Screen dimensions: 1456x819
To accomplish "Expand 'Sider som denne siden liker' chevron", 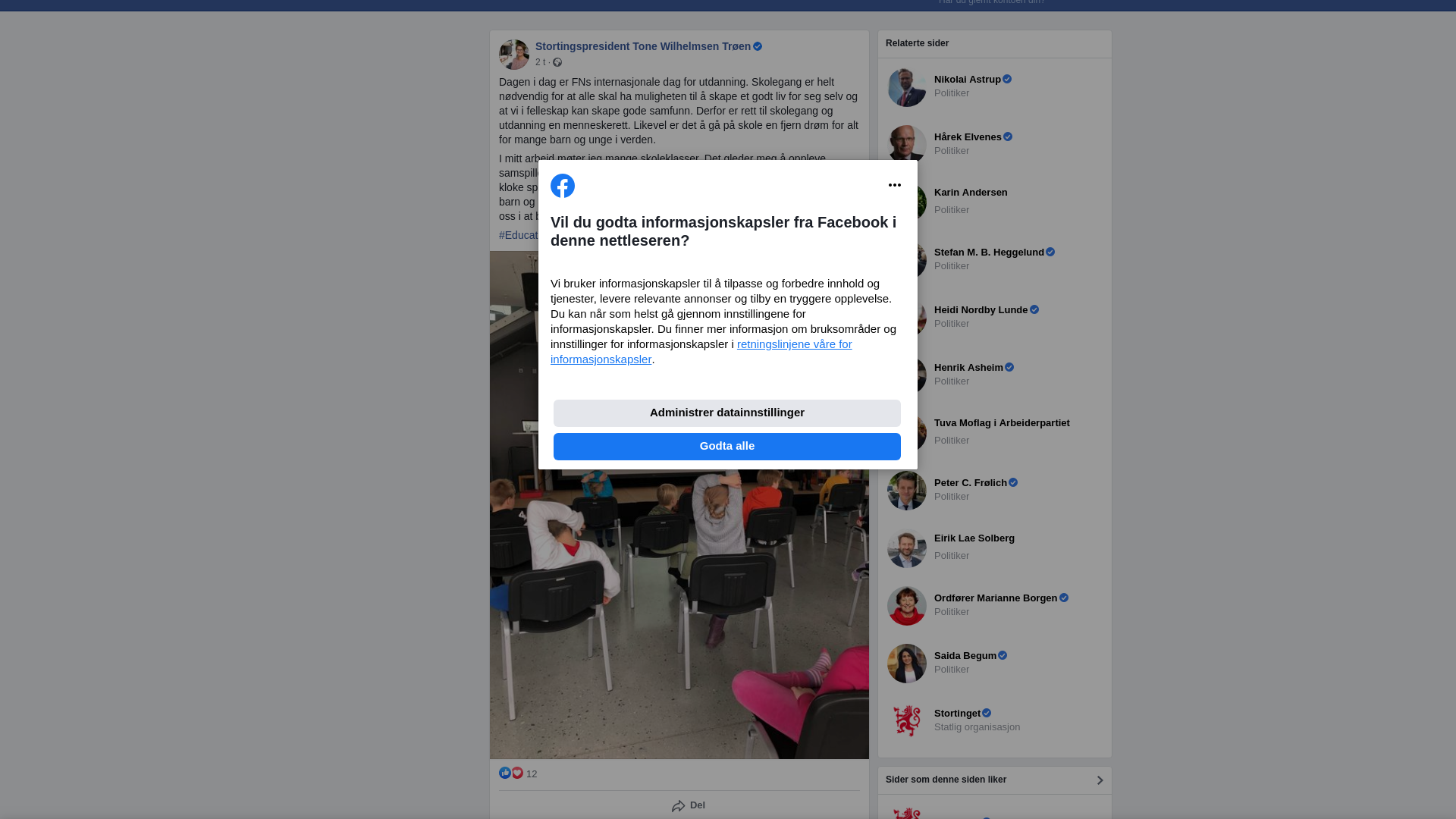I will point(1100,780).
